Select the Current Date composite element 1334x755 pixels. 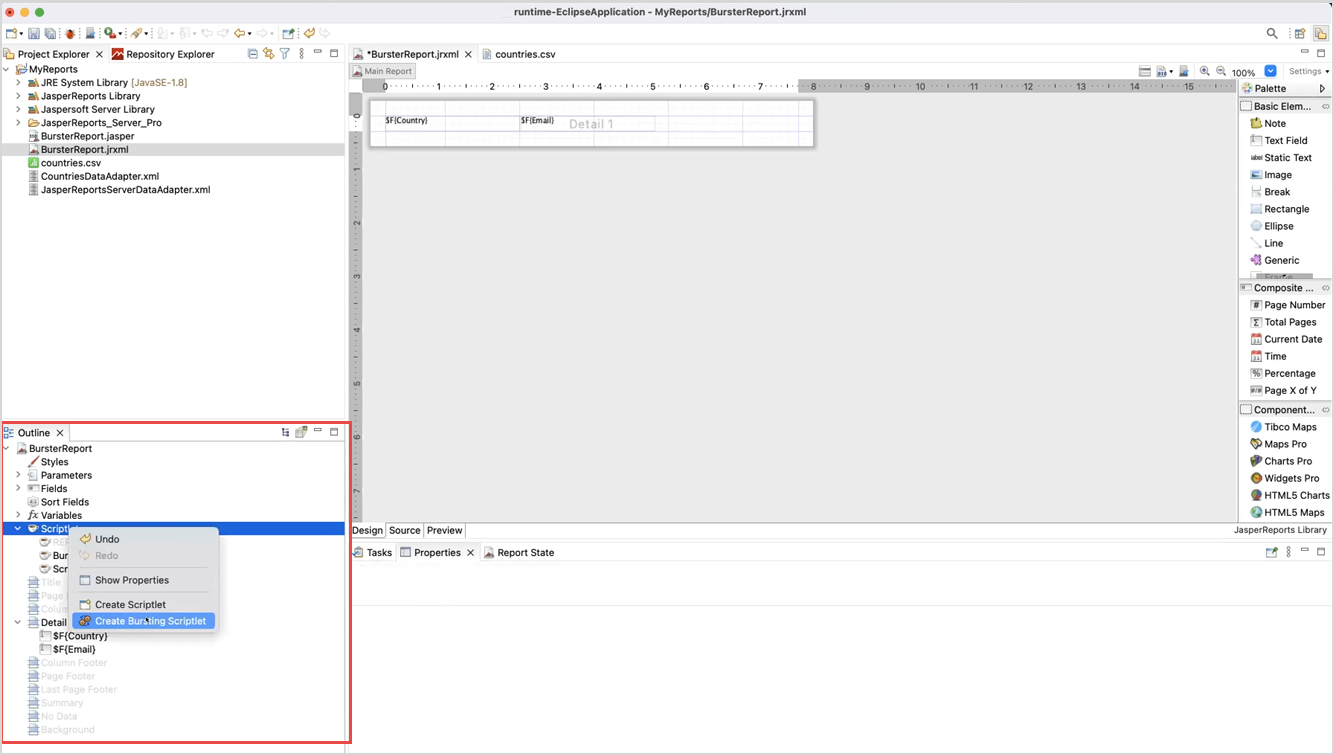[1286, 339]
